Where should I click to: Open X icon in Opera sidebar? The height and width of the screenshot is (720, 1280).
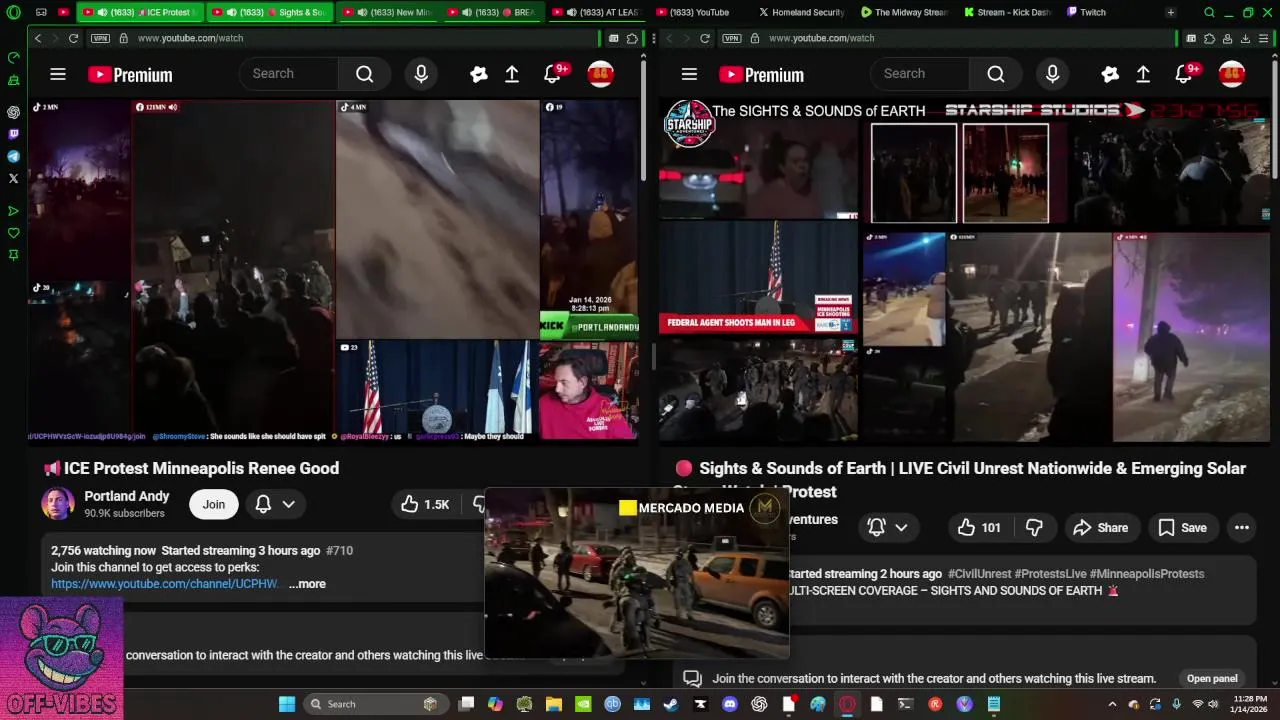(x=13, y=178)
